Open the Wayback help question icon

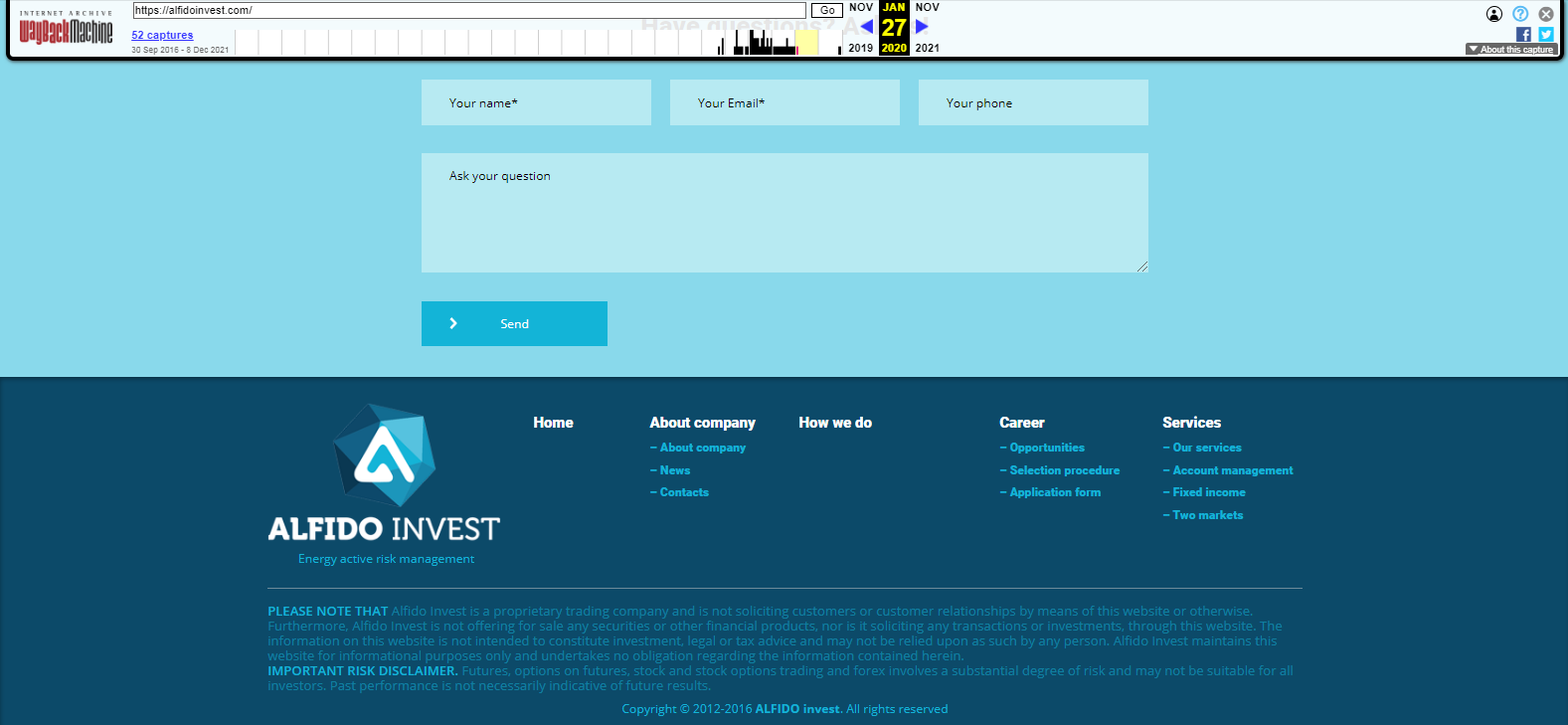(x=1520, y=14)
